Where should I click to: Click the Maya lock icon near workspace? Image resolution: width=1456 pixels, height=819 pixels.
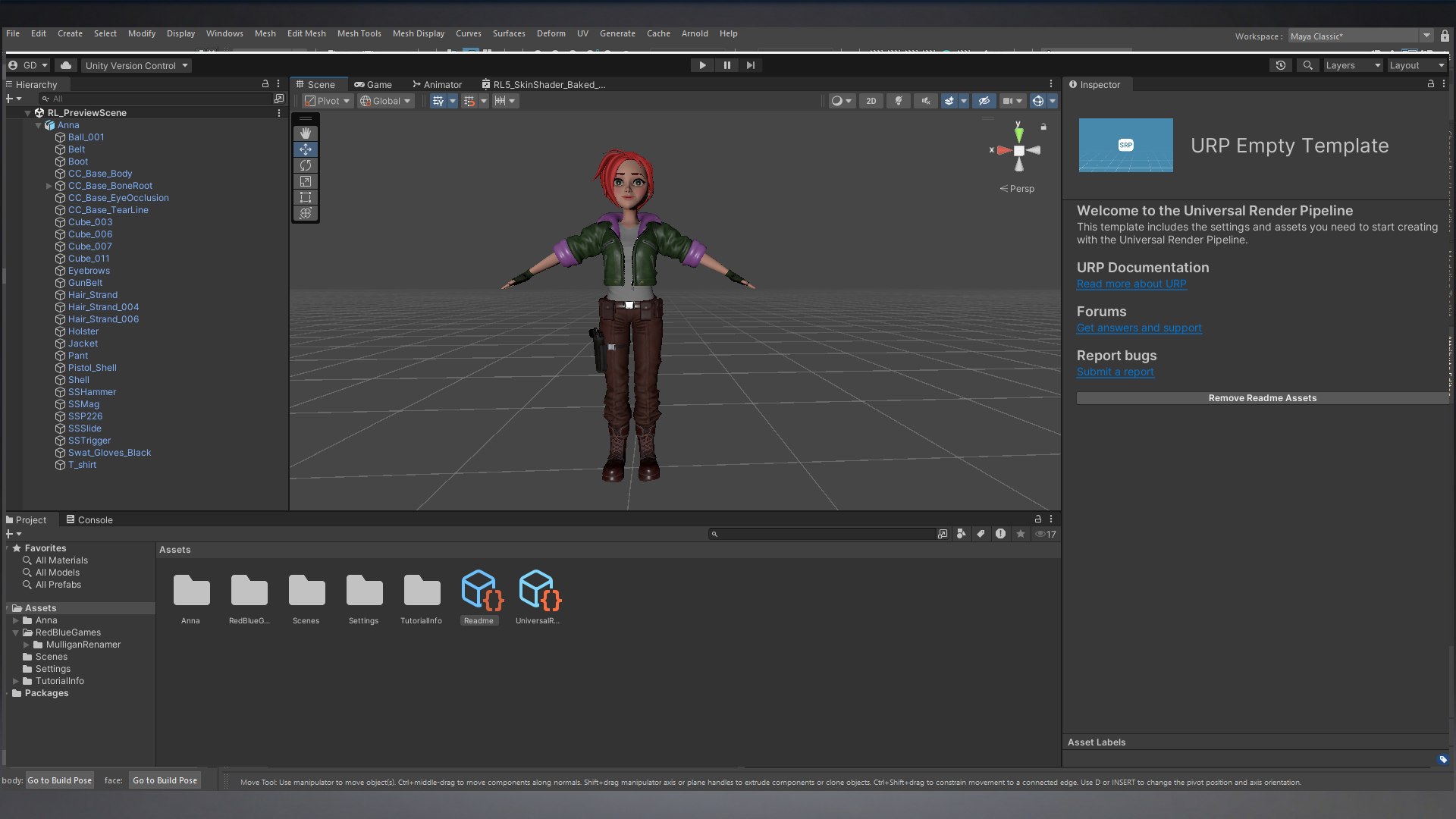[x=1445, y=36]
